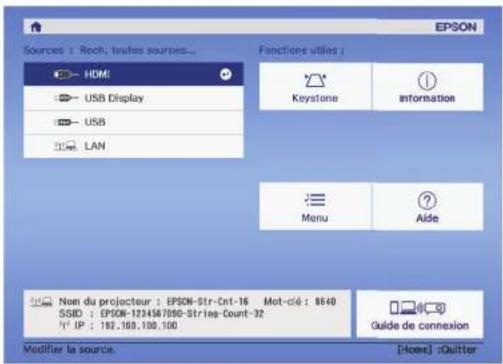The image size is (503, 364).
Task: Select the USB Display source
Action: (x=134, y=98)
